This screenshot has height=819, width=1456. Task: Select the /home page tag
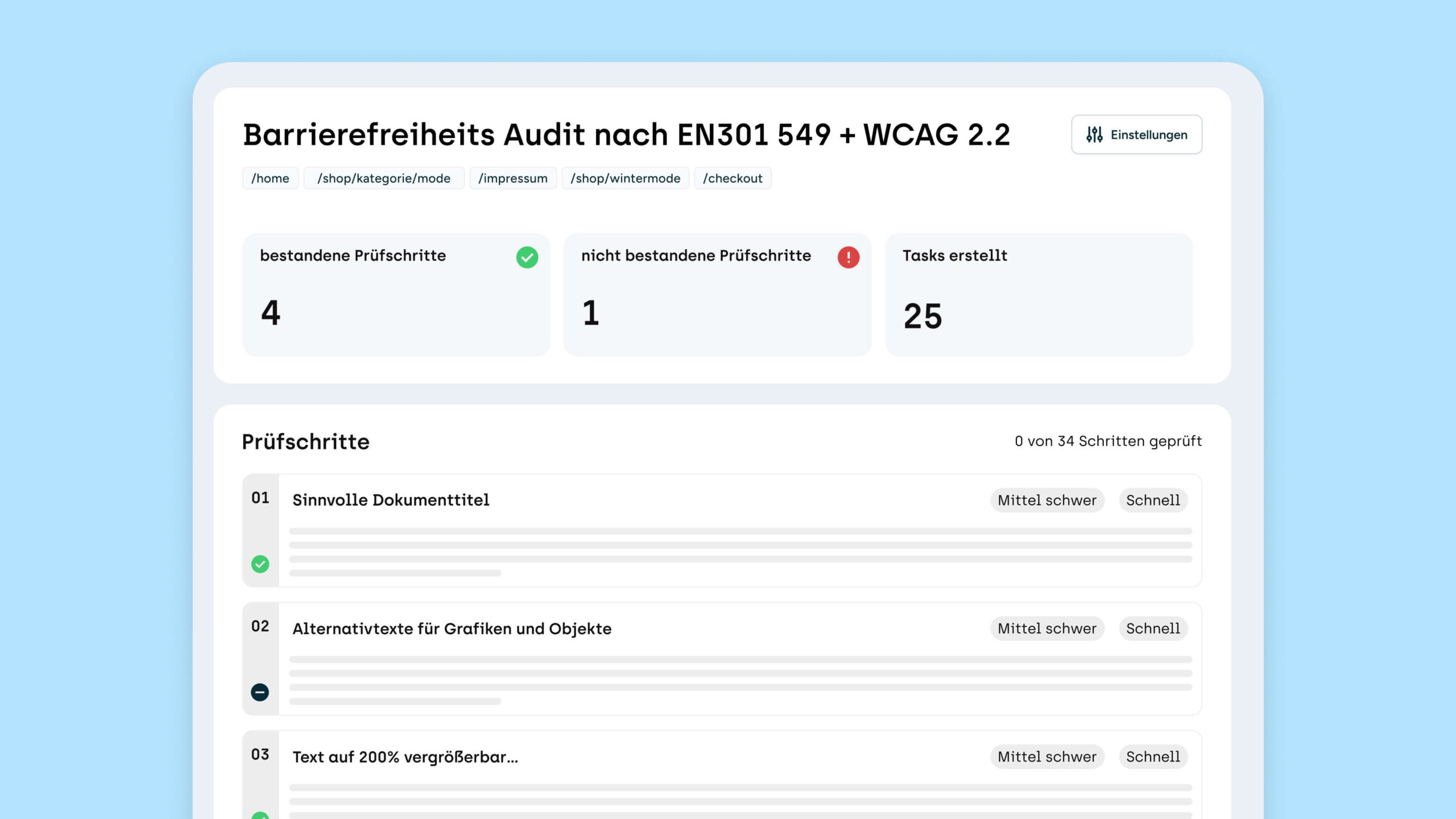pyautogui.click(x=270, y=178)
